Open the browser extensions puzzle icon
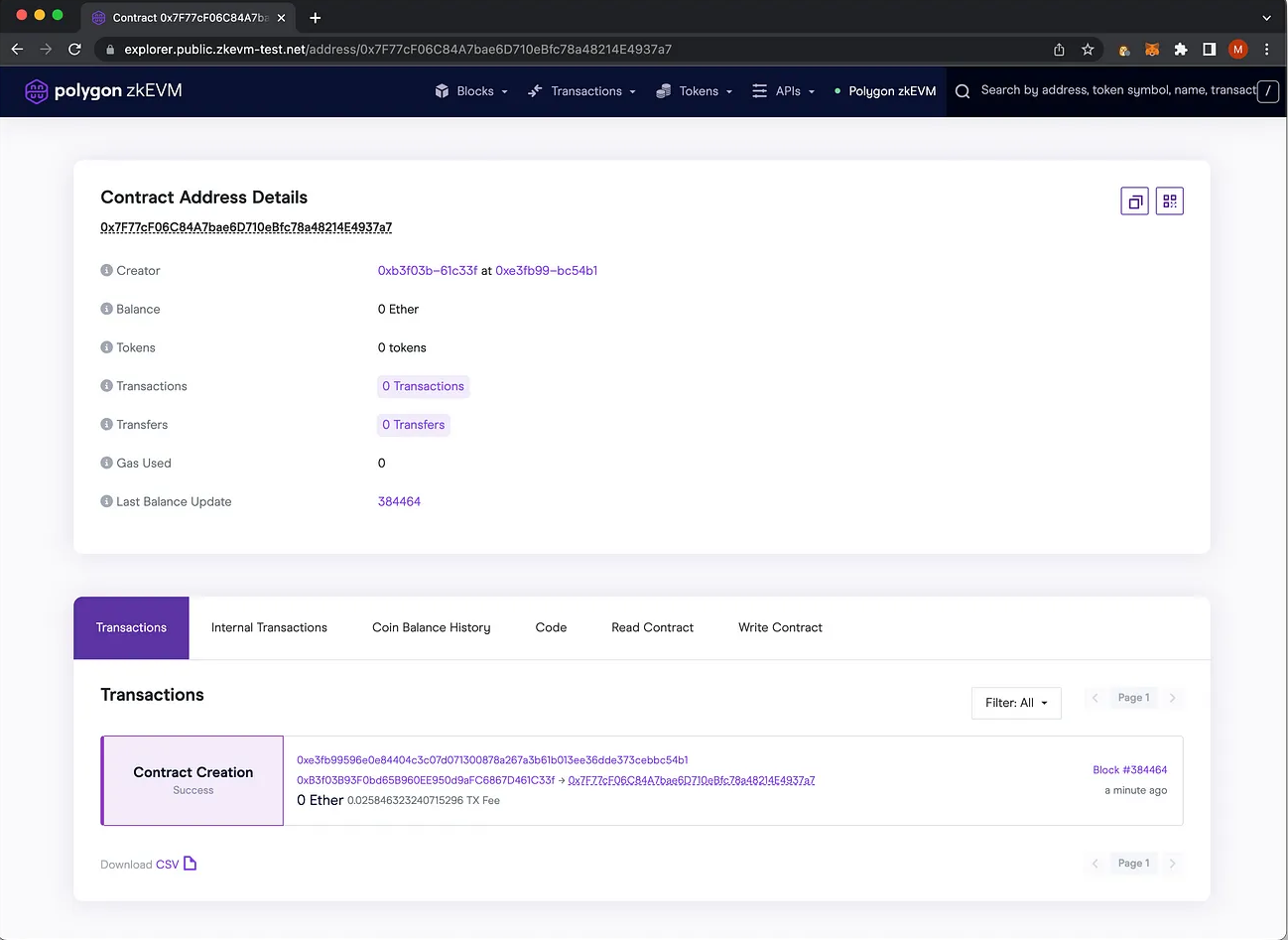 click(x=1180, y=49)
